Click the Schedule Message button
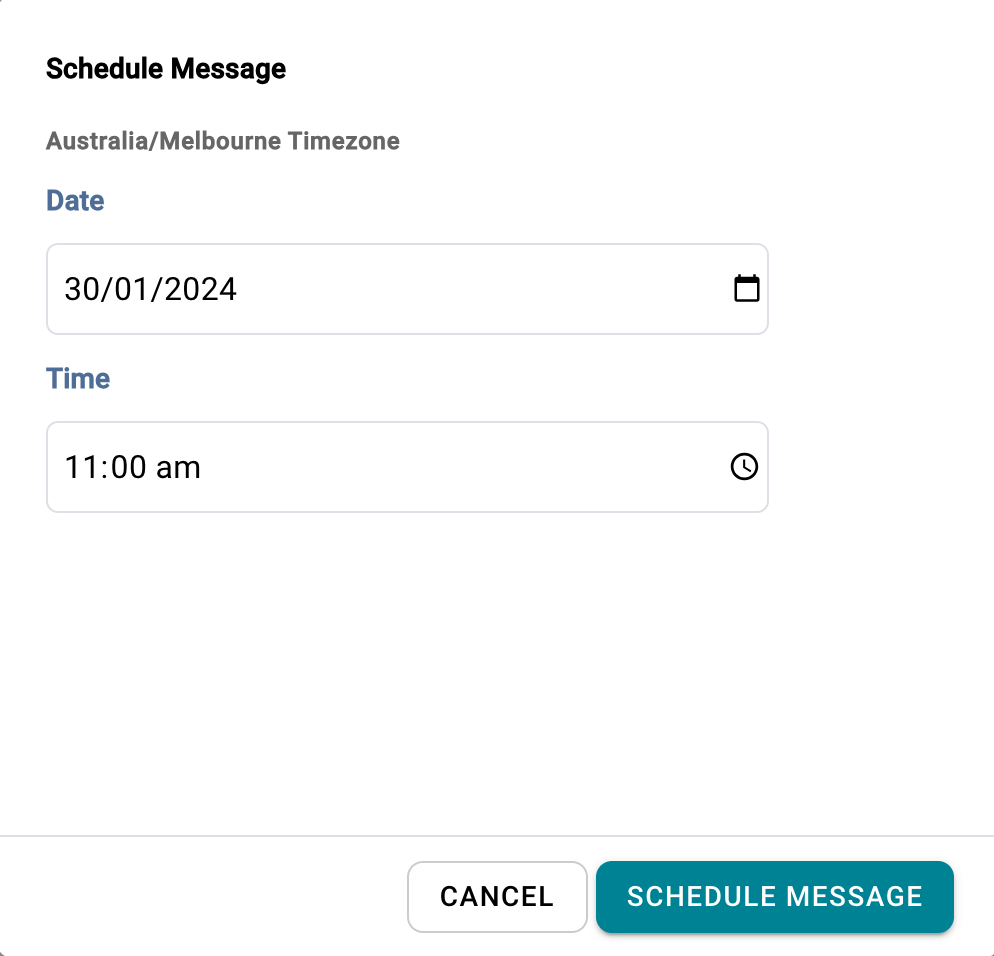994x956 pixels. pyautogui.click(x=774, y=896)
